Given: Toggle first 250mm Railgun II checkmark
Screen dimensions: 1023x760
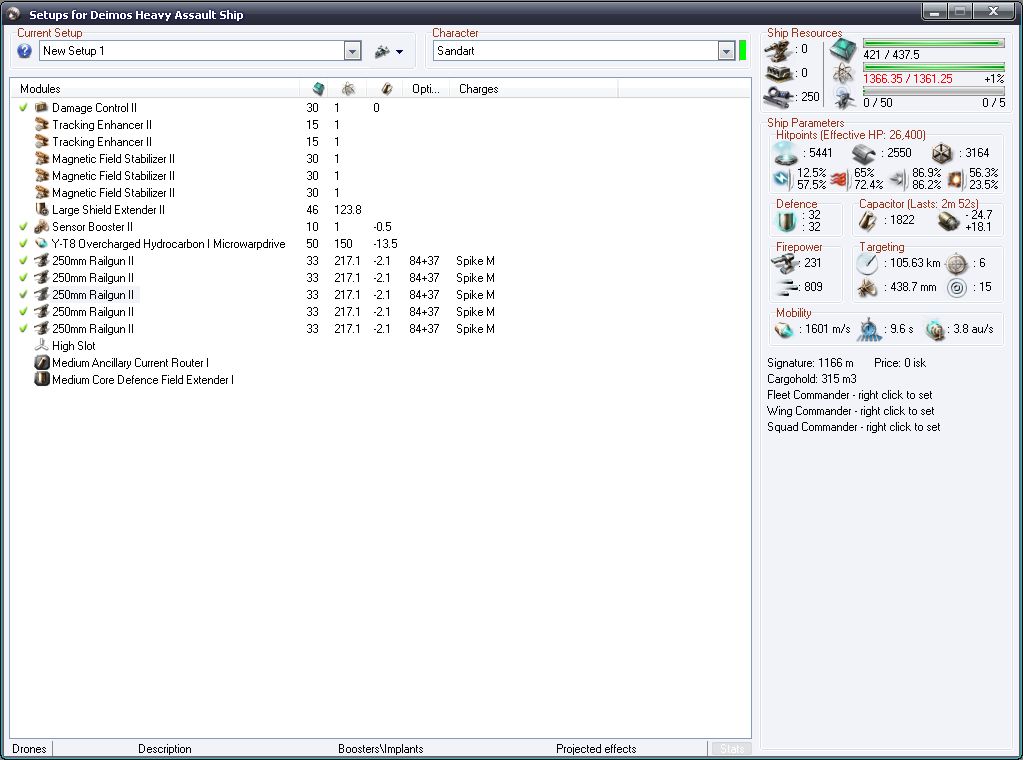Looking at the screenshot, I should pyautogui.click(x=23, y=260).
